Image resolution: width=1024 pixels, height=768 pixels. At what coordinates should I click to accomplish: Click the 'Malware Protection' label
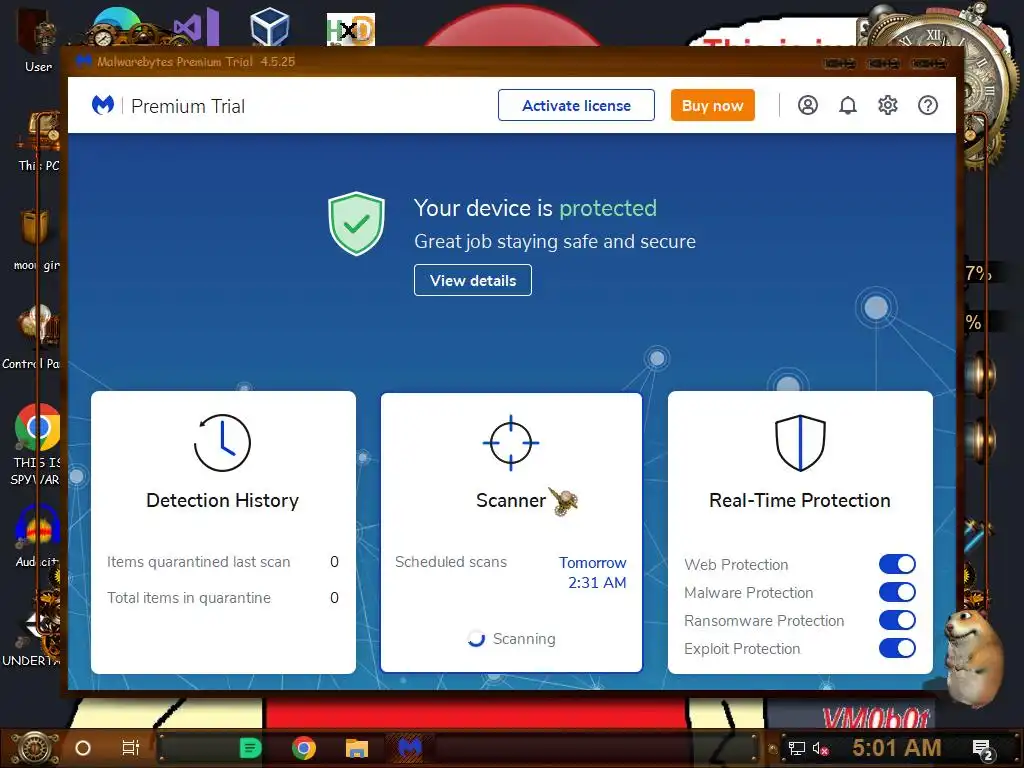(x=748, y=592)
